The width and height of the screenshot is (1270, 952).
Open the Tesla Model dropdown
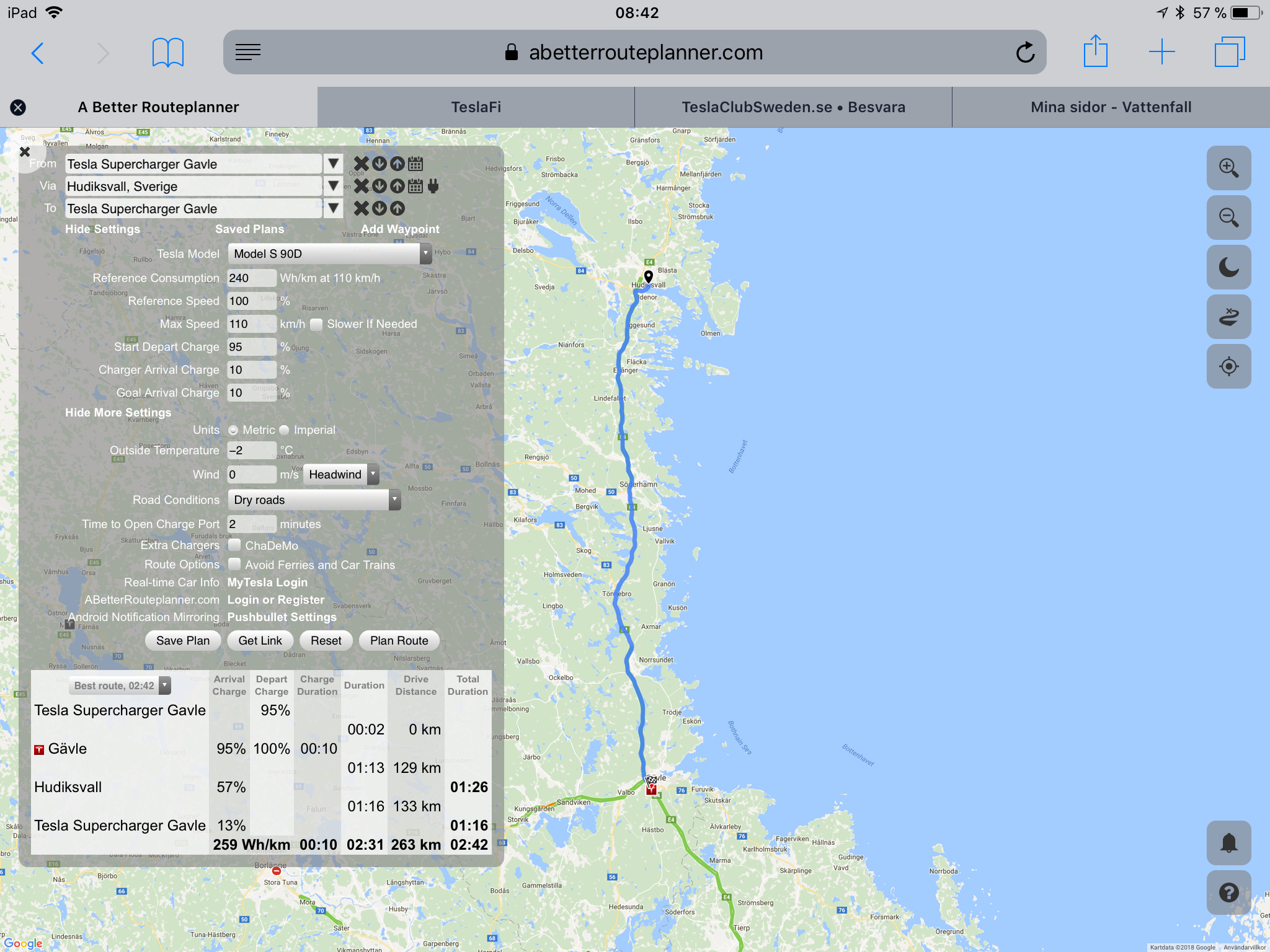pos(329,253)
